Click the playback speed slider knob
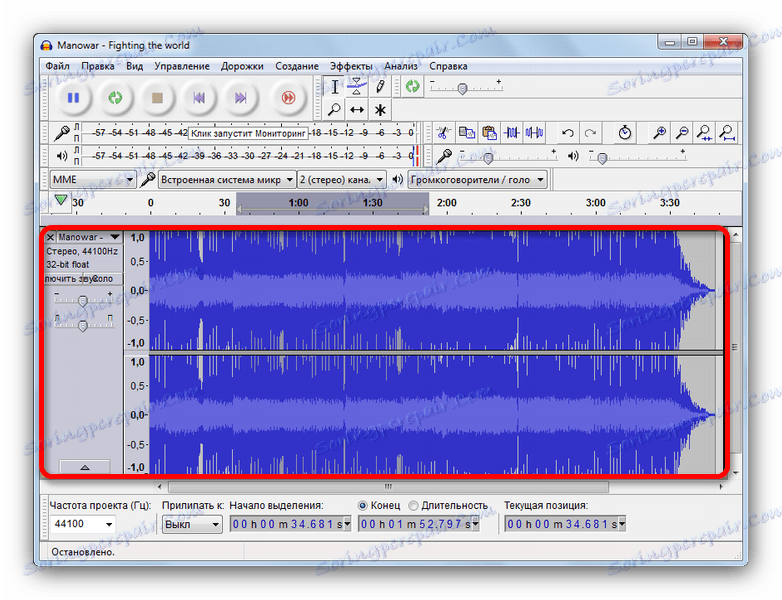This screenshot has height=600, width=782. click(462, 89)
